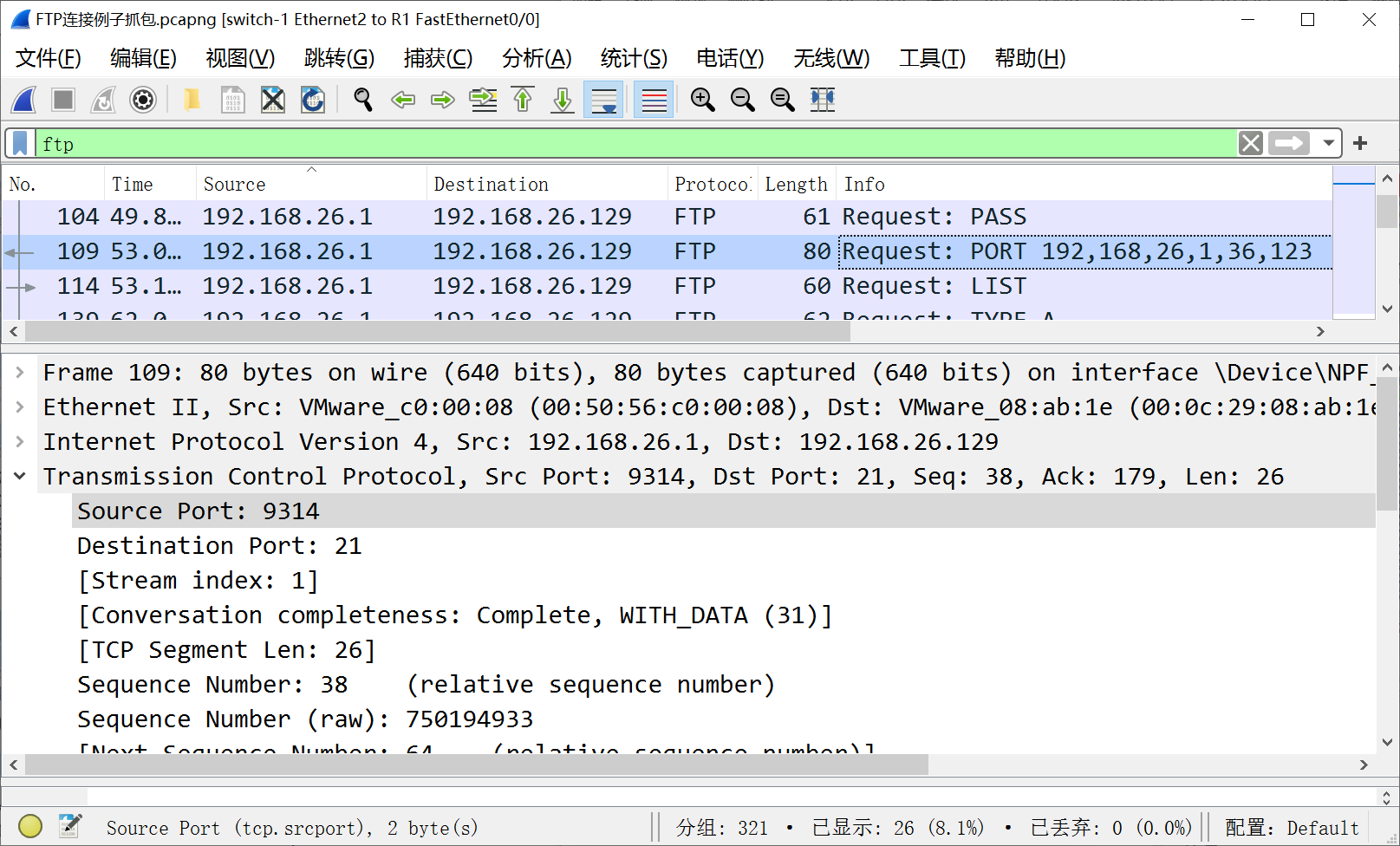1400x846 pixels.
Task: Zoom in packet text
Action: (x=703, y=100)
